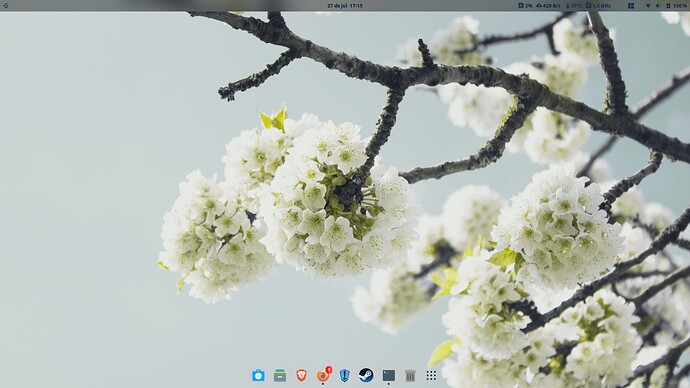This screenshot has height=388, width=690.
Task: Click the CPU usage percentage indicator
Action: click(525, 6)
